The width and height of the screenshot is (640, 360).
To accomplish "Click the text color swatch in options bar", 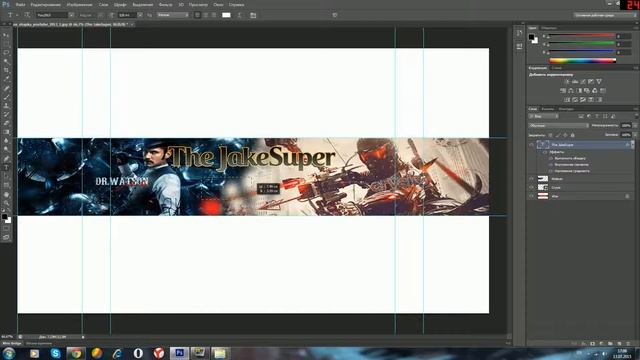I will point(226,15).
